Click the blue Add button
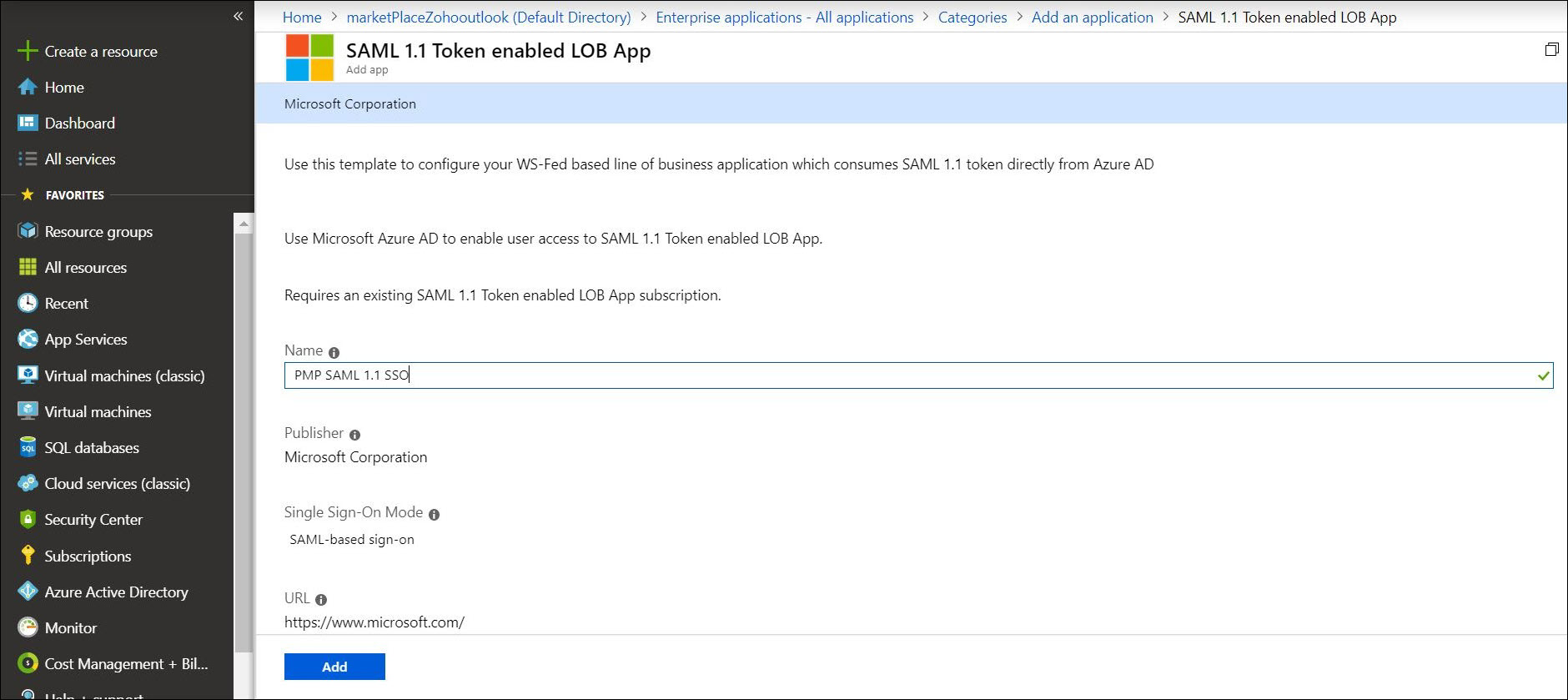The height and width of the screenshot is (700, 1568). point(334,667)
